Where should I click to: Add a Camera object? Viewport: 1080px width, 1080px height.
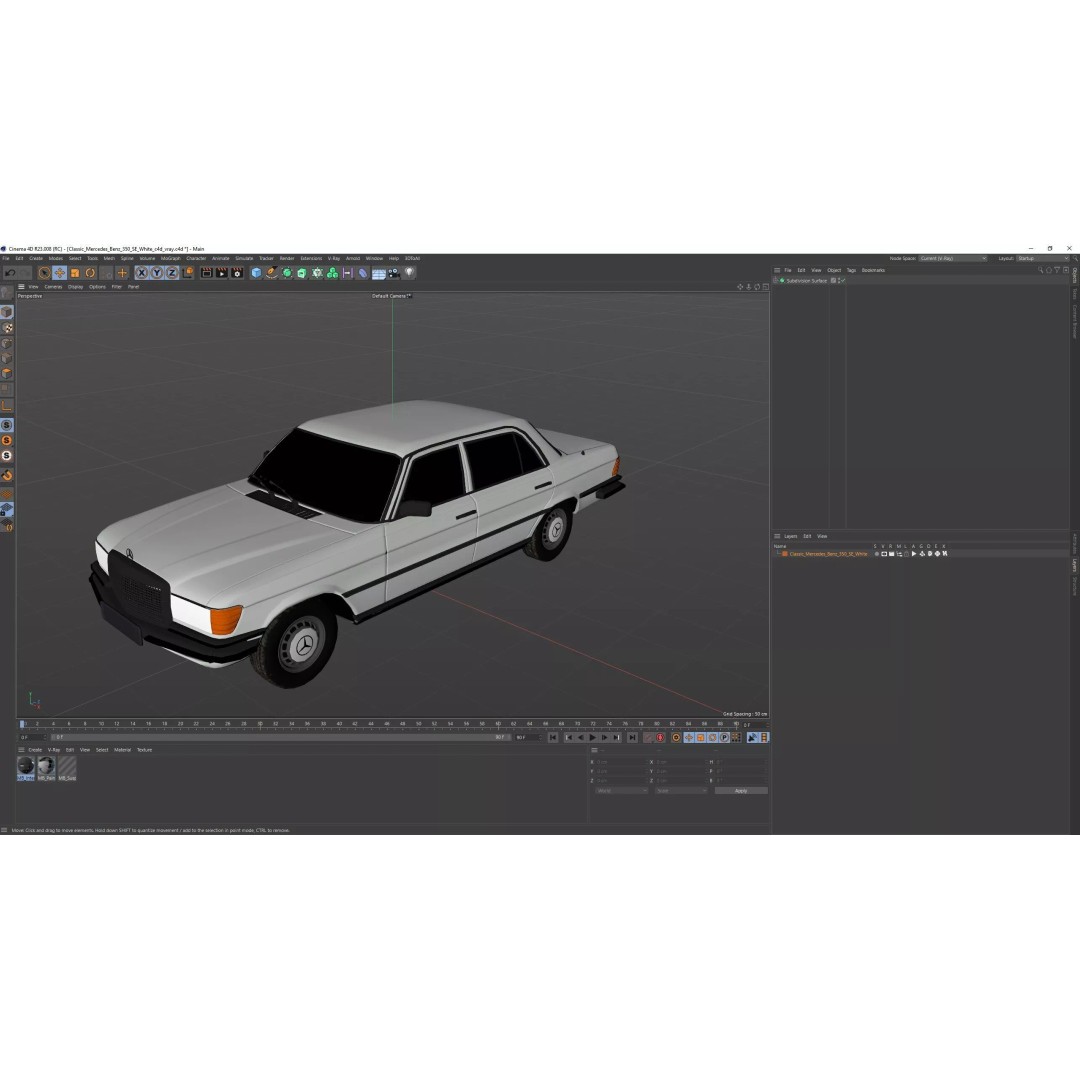(393, 273)
